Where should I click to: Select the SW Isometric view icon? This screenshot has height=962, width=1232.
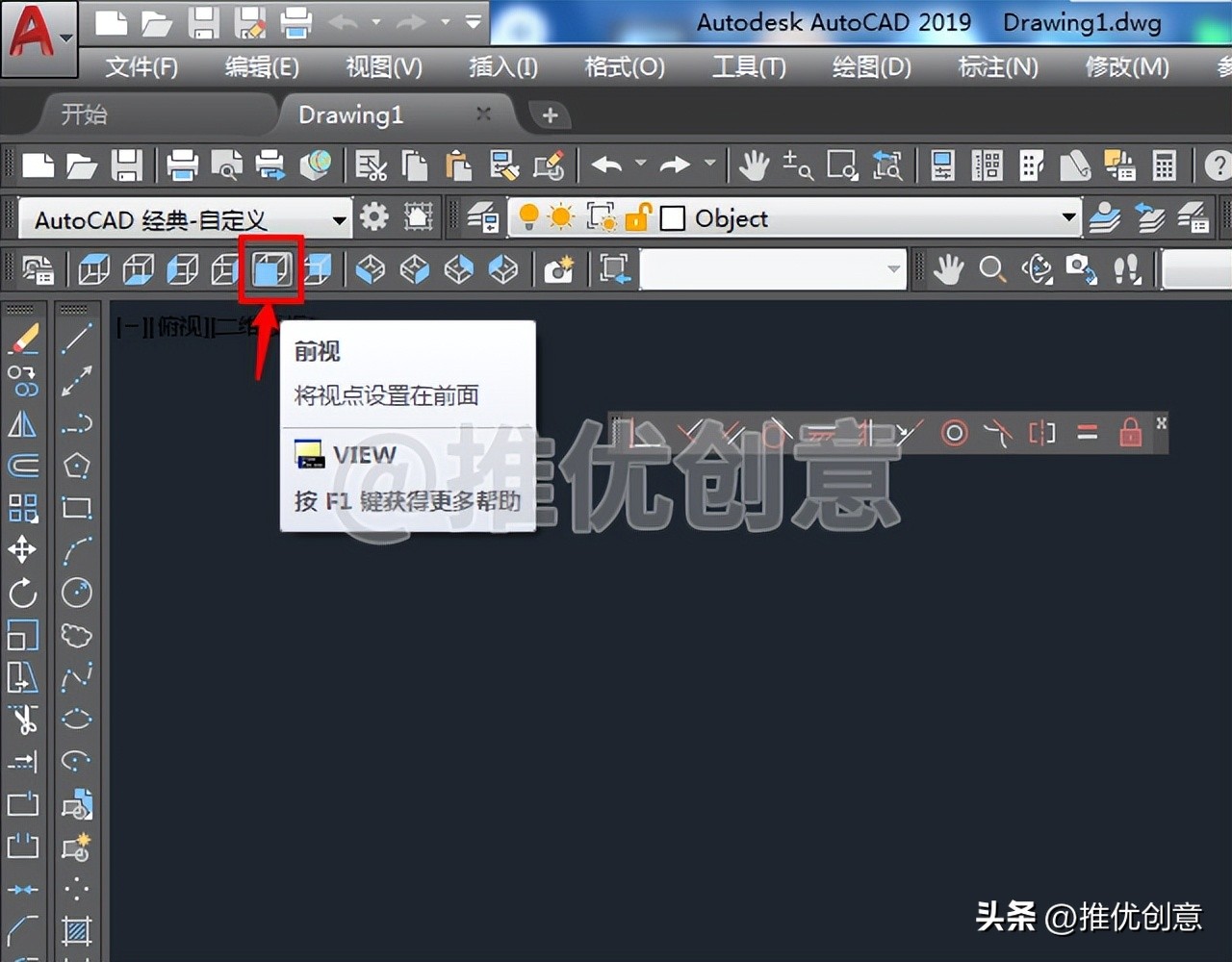[x=371, y=270]
